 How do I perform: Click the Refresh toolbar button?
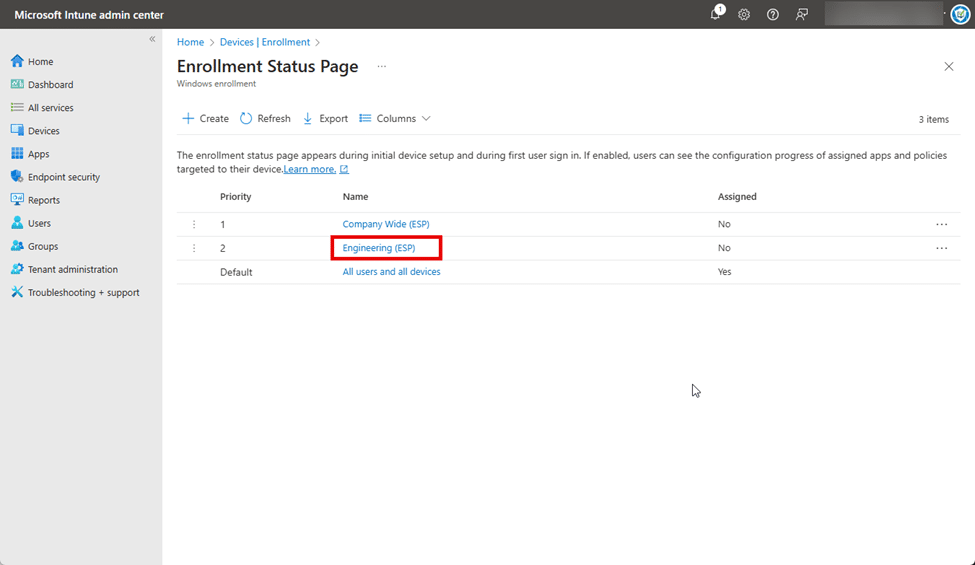tap(265, 118)
